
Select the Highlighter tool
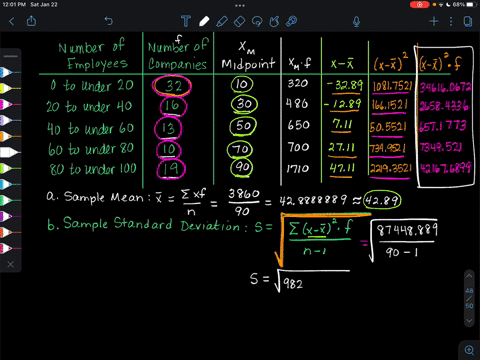pos(222,22)
